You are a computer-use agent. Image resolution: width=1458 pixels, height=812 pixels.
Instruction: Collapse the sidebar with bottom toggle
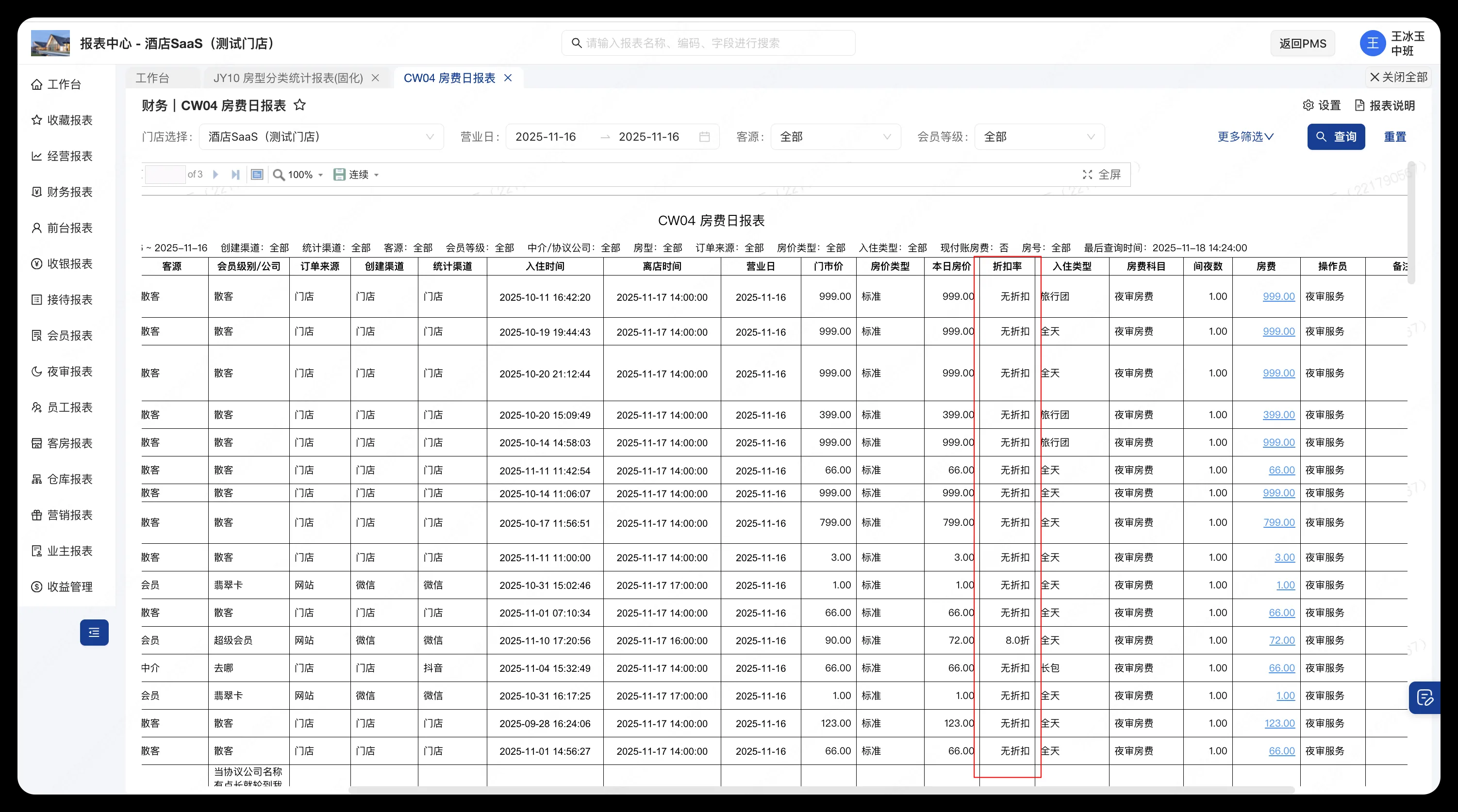pyautogui.click(x=94, y=632)
